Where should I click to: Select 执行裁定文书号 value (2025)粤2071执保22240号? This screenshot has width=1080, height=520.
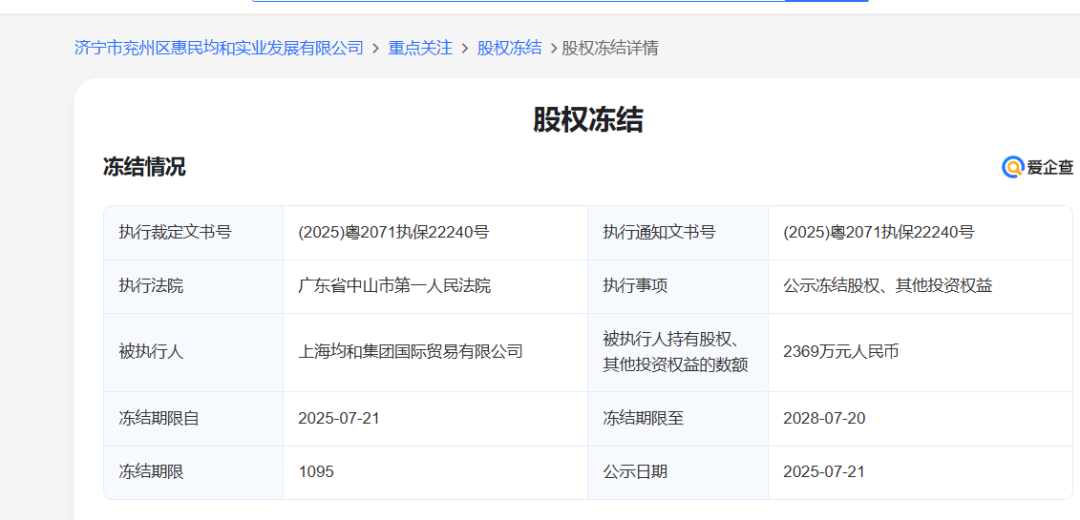click(x=393, y=233)
